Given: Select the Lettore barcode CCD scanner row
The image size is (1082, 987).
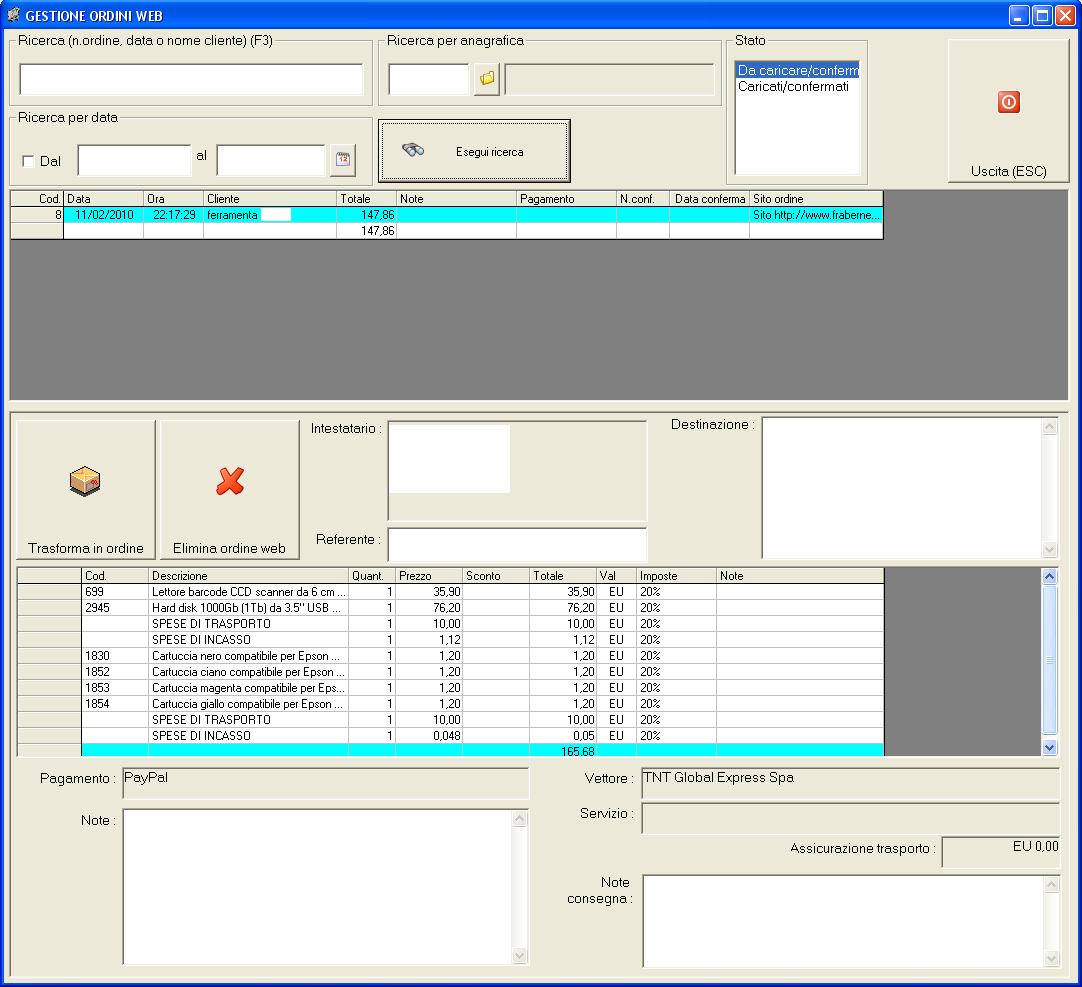Looking at the screenshot, I should coord(450,592).
